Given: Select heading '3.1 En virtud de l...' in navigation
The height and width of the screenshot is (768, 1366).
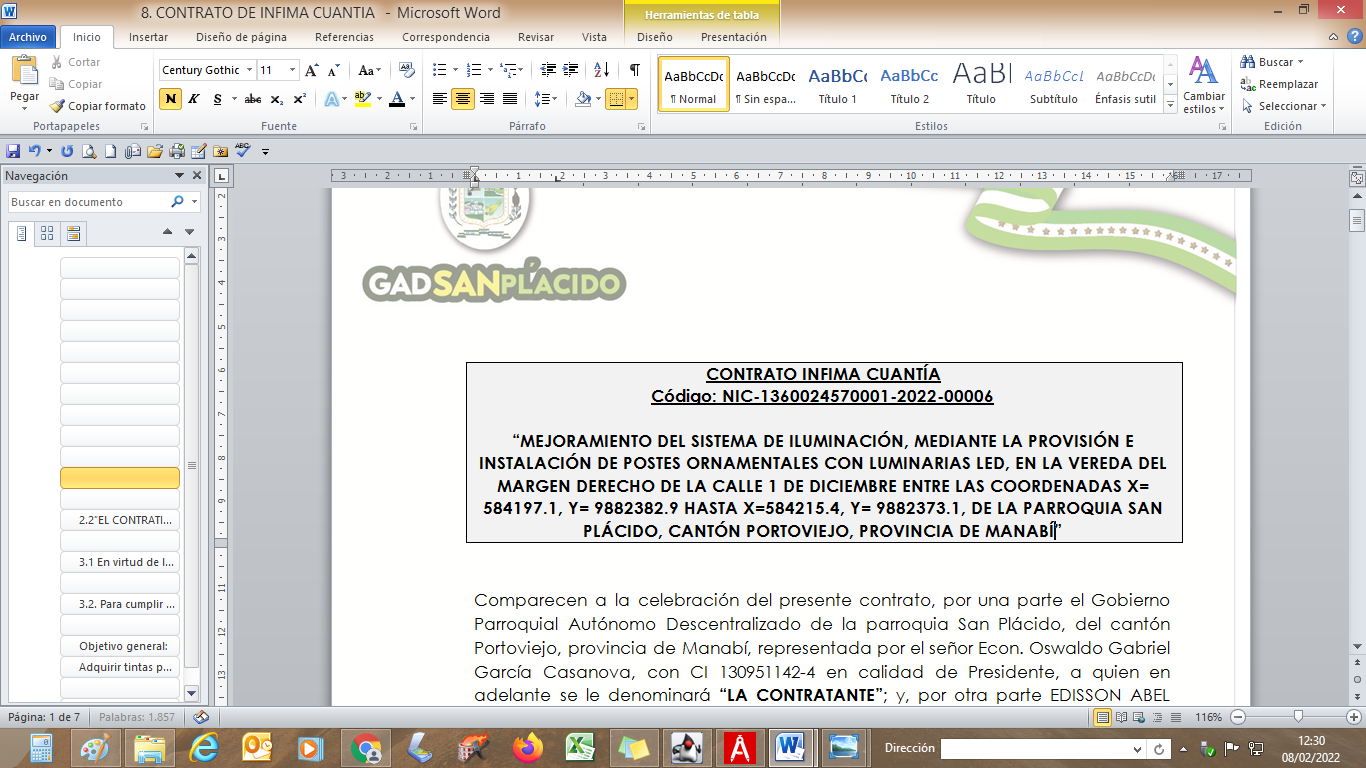Looking at the screenshot, I should coord(120,562).
